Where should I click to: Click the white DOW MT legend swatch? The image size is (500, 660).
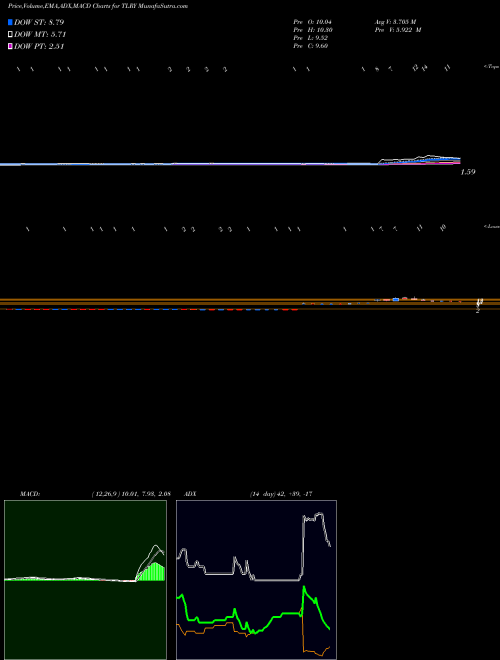tap(10, 35)
